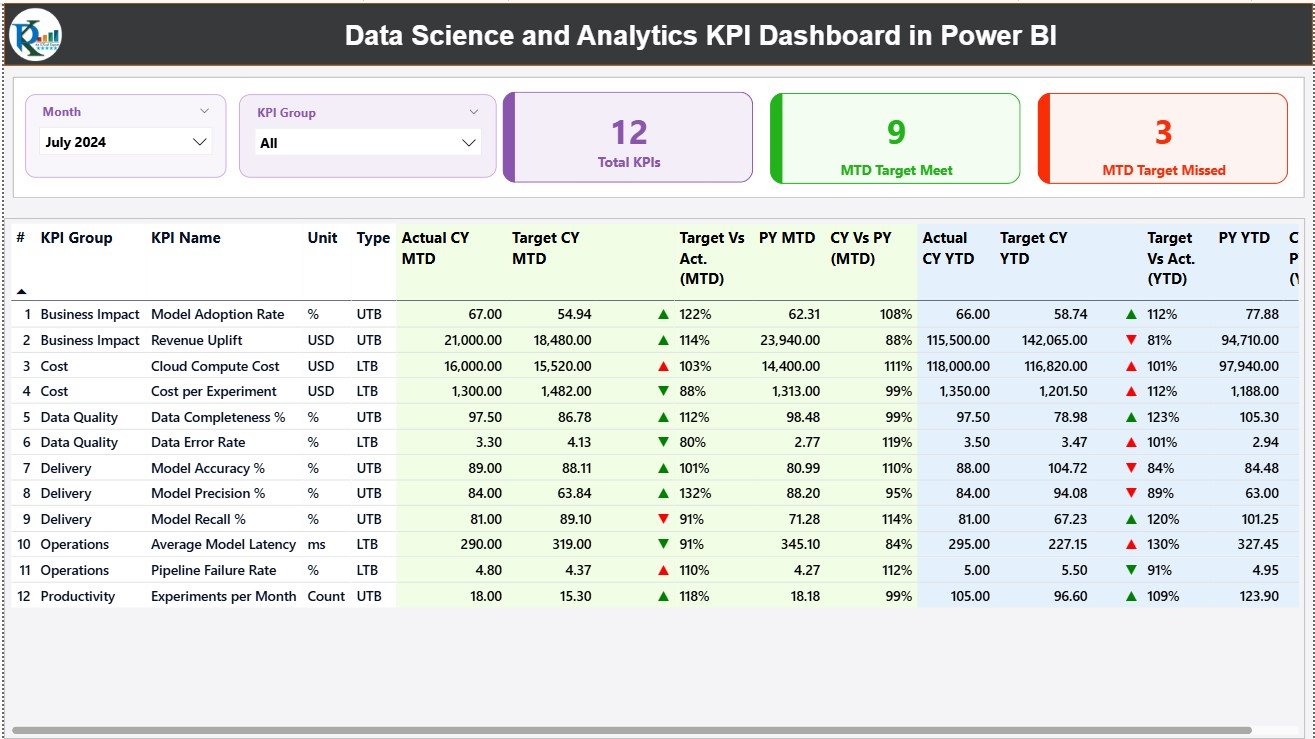Select the MTD Target Missed card

click(x=1162, y=137)
